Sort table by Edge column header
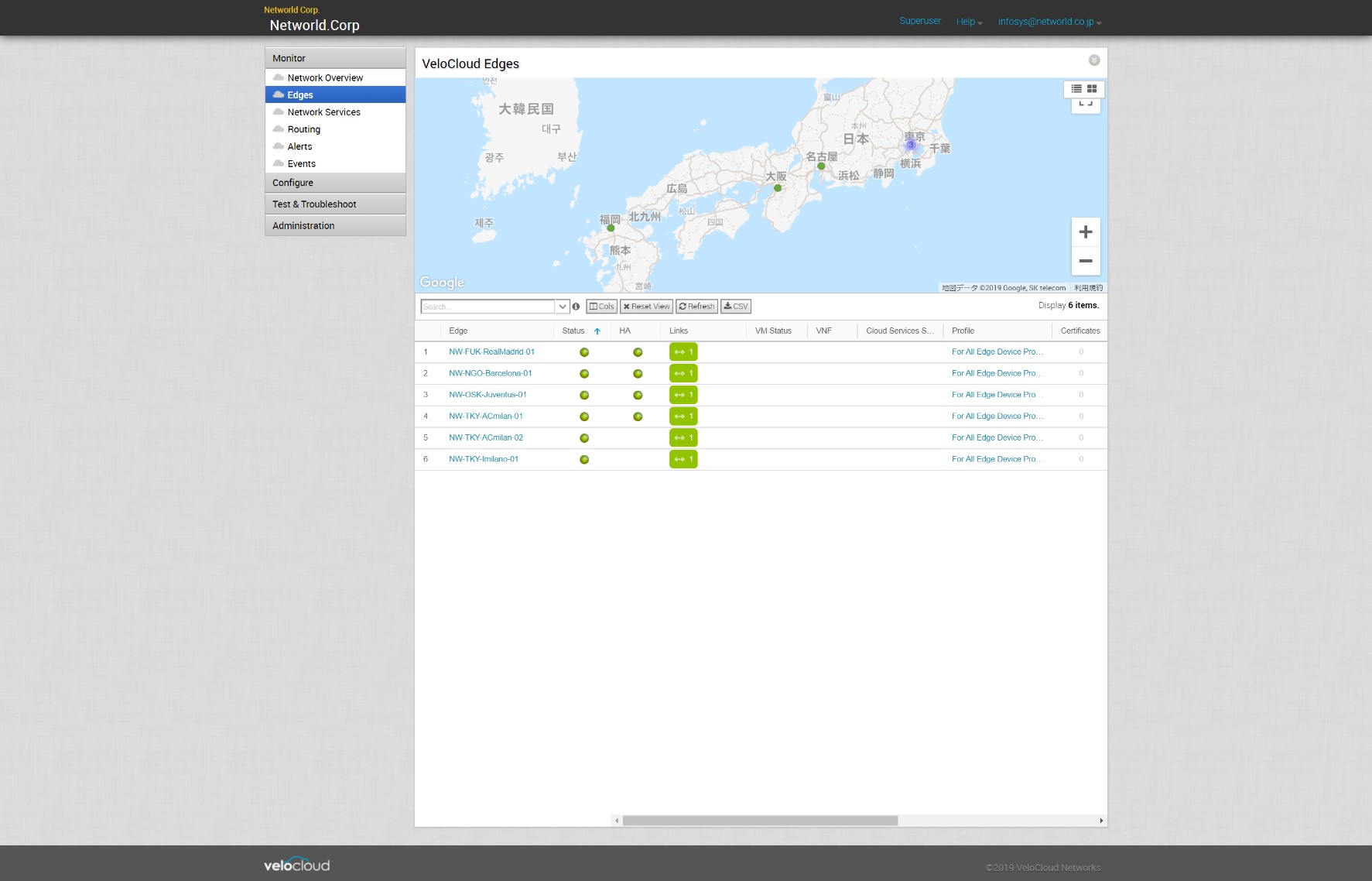This screenshot has height=881, width=1372. point(497,331)
